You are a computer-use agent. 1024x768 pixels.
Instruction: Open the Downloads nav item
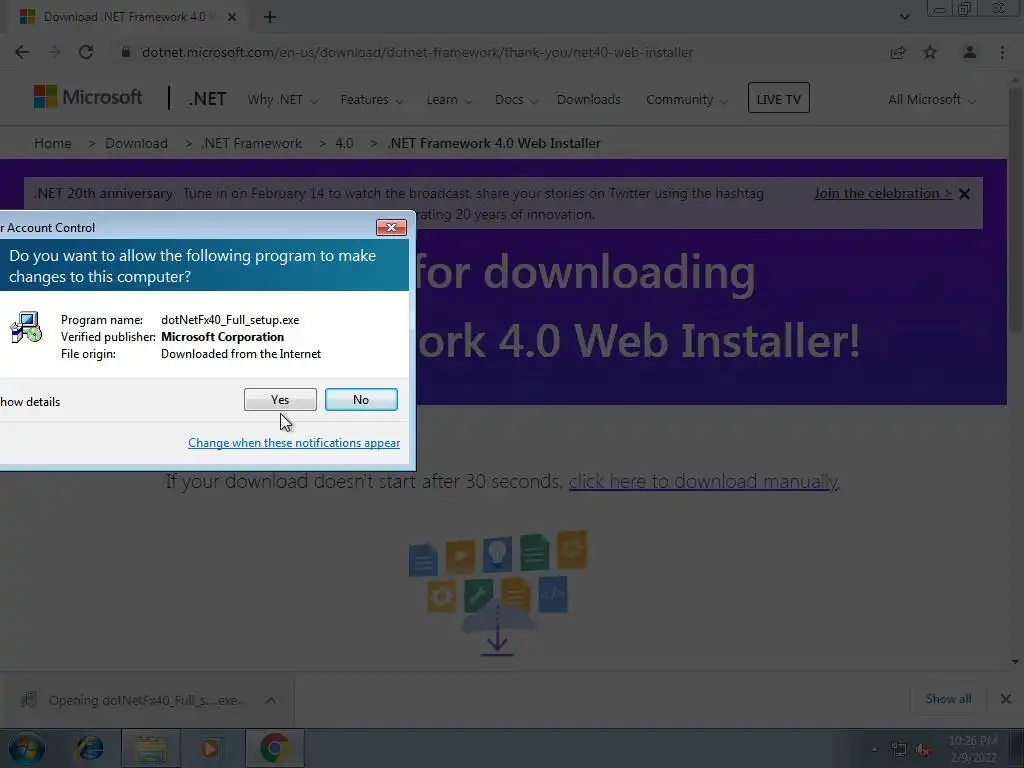coord(588,100)
